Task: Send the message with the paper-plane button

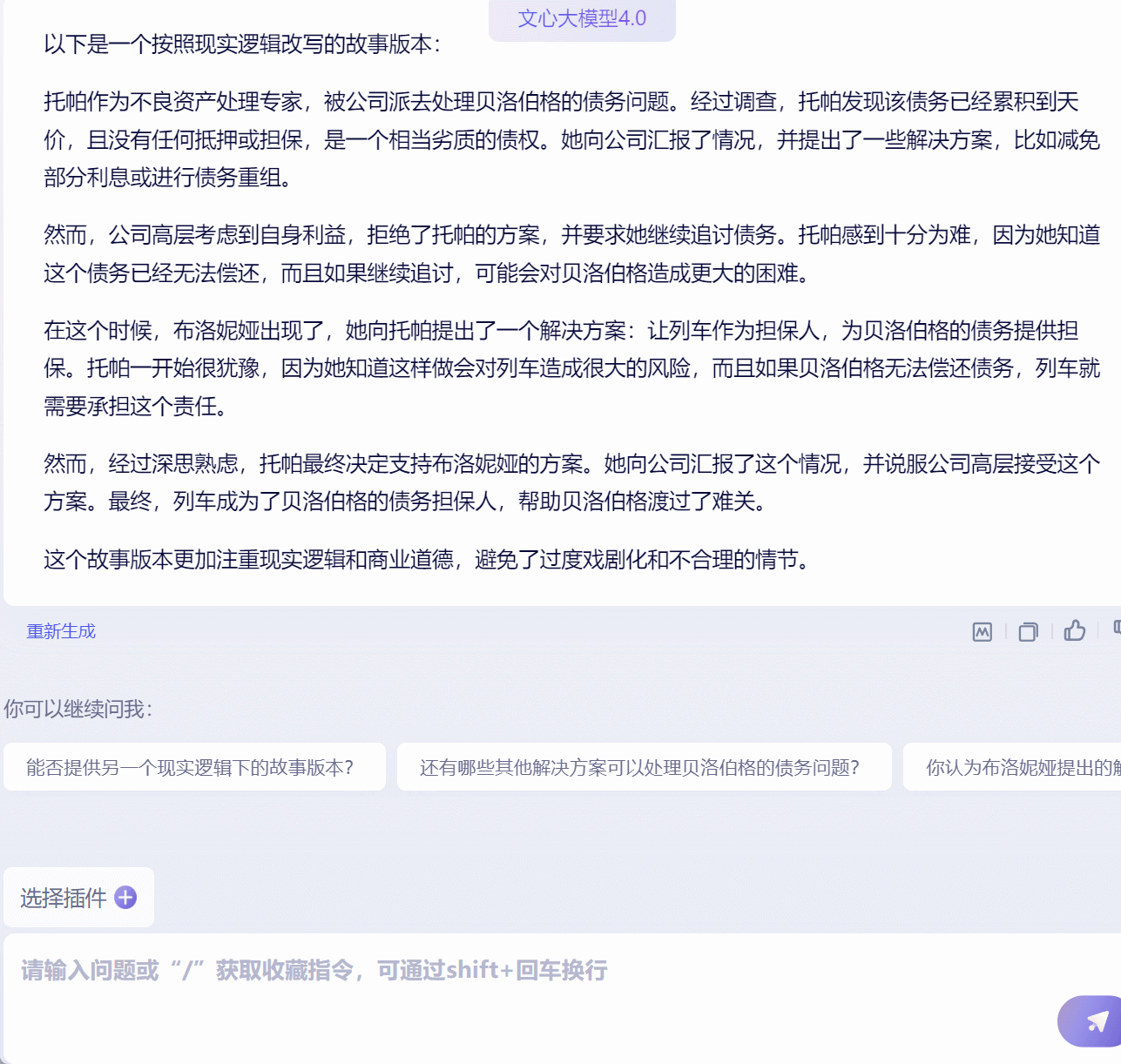Action: pyautogui.click(x=1094, y=1021)
